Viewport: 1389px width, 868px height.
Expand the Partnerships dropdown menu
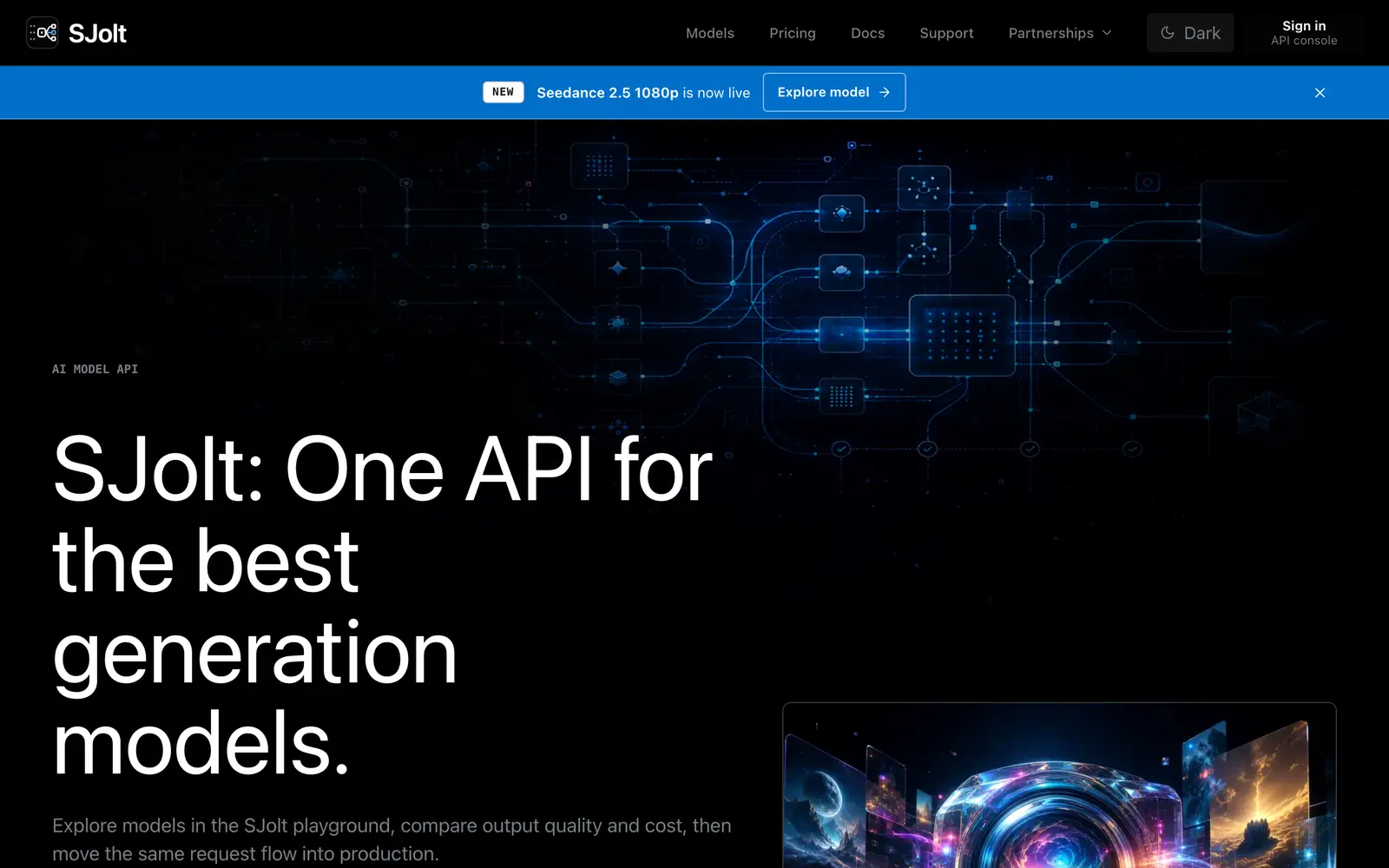[1060, 33]
